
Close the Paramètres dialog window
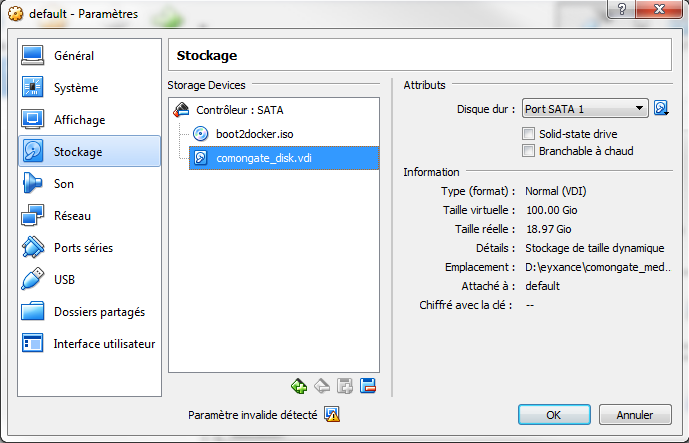659,9
